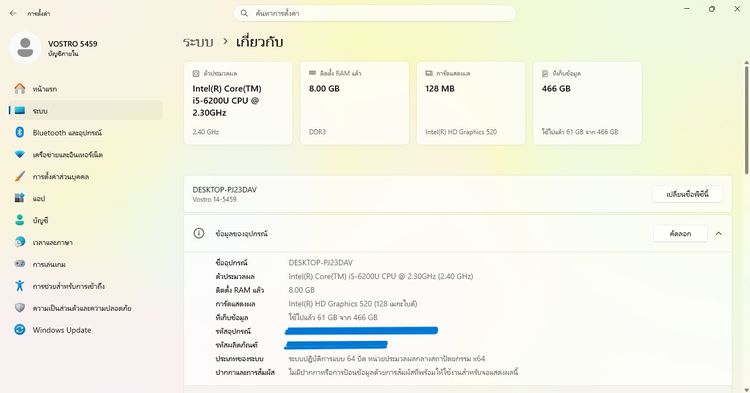Click the Home house icon in sidebar

[20, 88]
